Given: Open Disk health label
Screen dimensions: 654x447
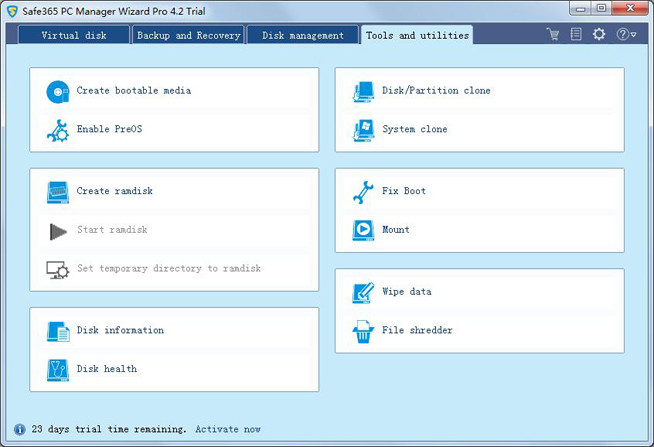Looking at the screenshot, I should click(x=107, y=369).
